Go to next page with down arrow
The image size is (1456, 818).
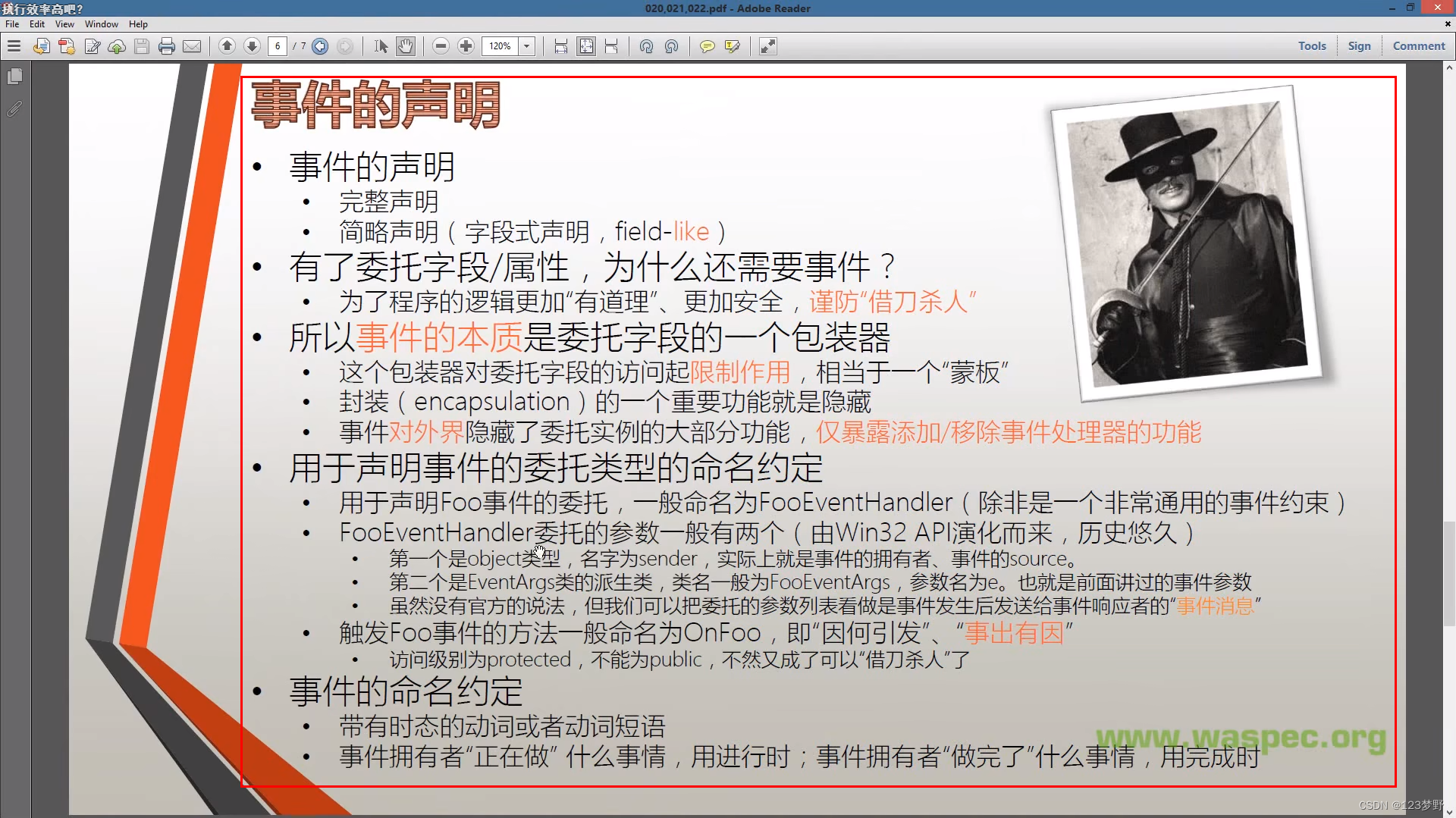point(252,46)
